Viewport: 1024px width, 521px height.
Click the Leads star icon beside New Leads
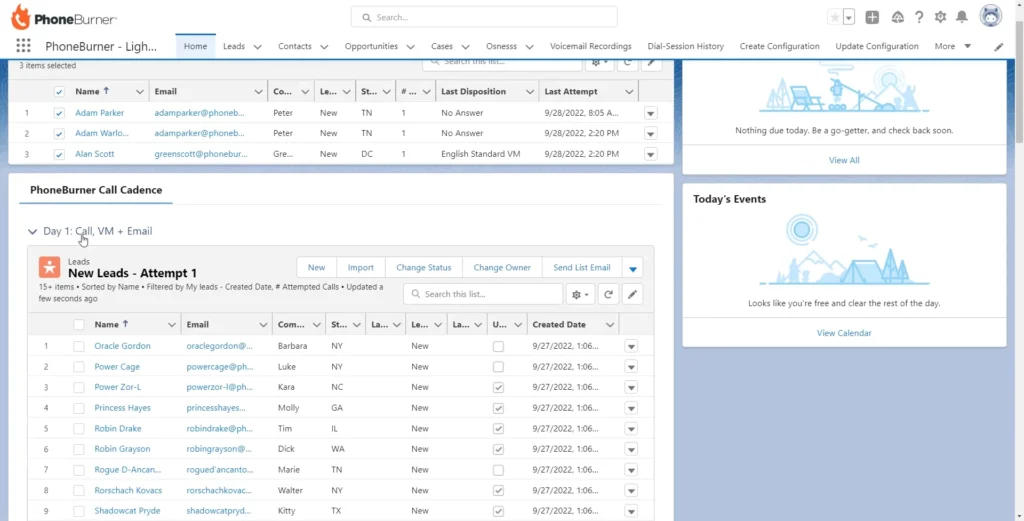tap(49, 267)
